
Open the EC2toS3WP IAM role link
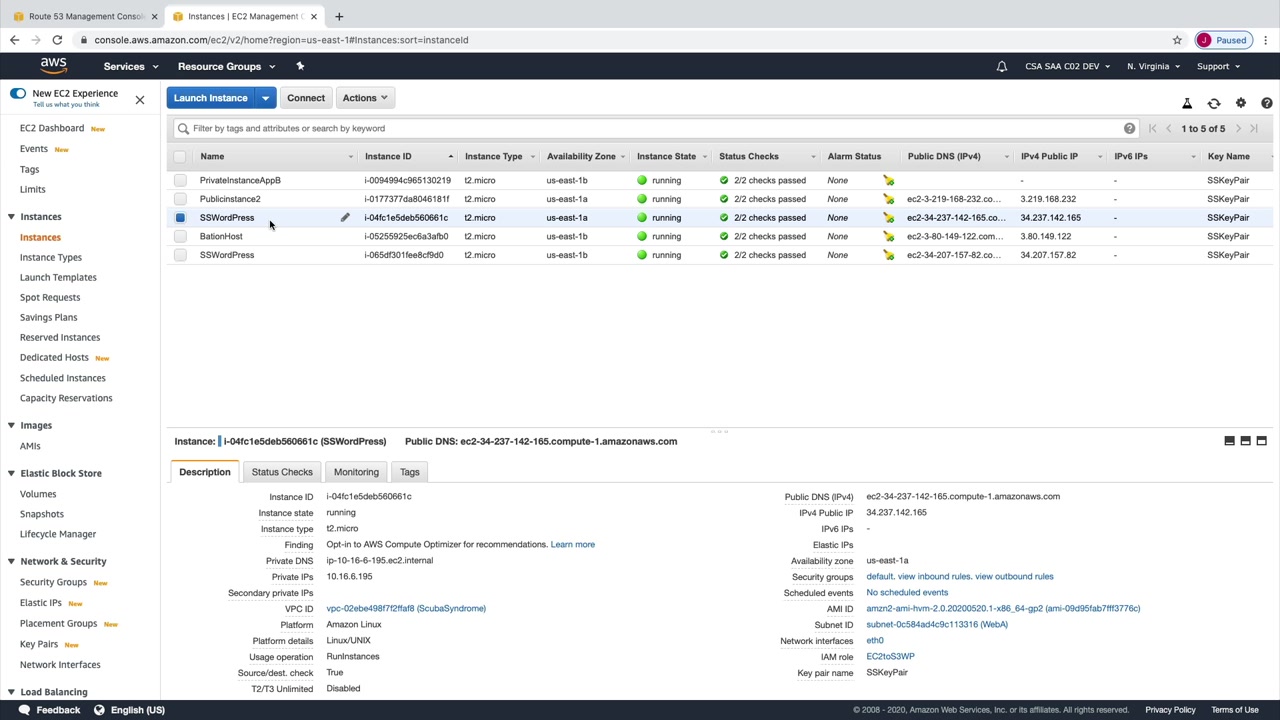point(890,657)
